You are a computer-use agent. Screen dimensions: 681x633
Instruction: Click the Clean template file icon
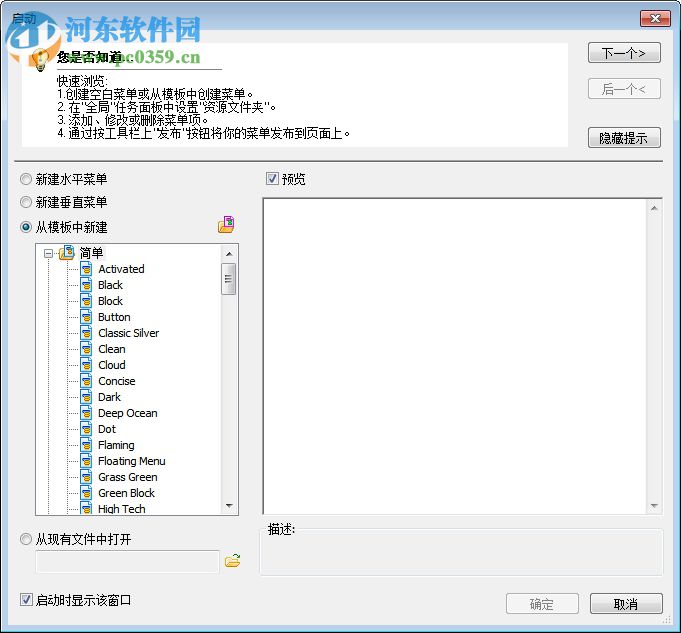86,349
